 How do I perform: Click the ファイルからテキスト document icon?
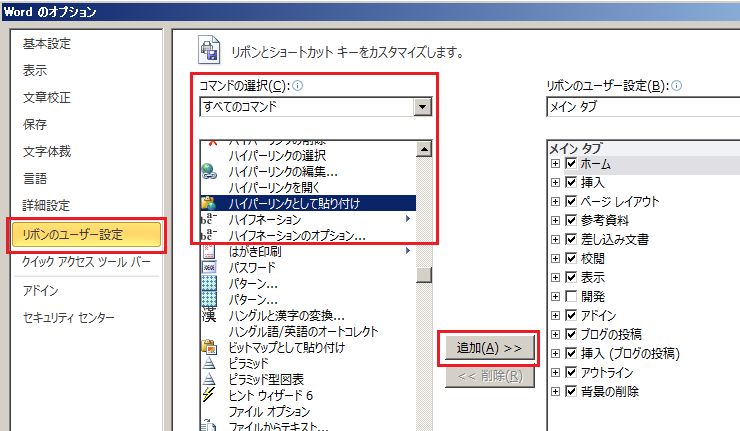point(209,425)
